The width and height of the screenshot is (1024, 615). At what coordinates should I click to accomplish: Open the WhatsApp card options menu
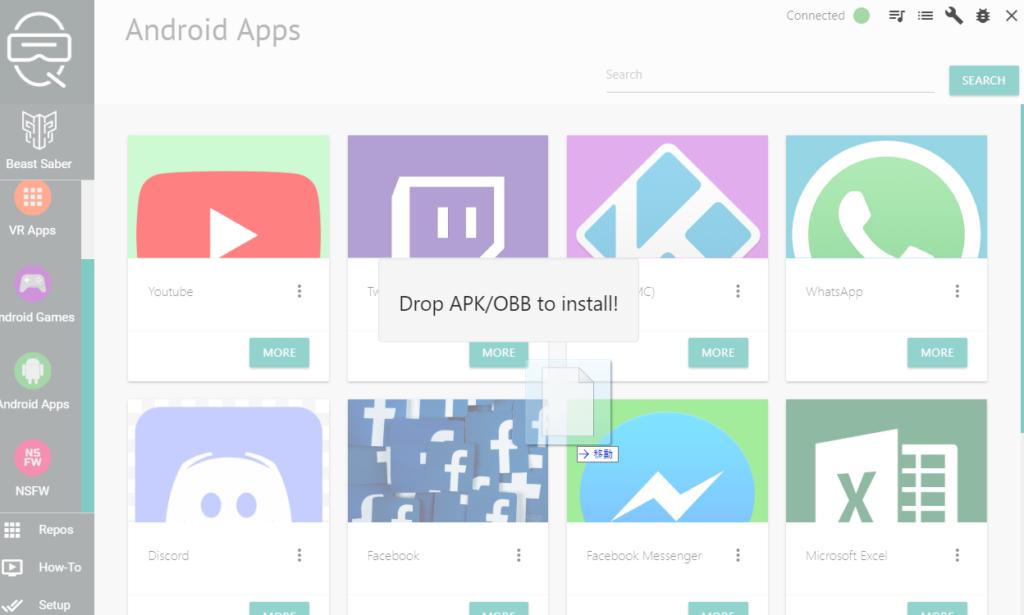(x=957, y=291)
